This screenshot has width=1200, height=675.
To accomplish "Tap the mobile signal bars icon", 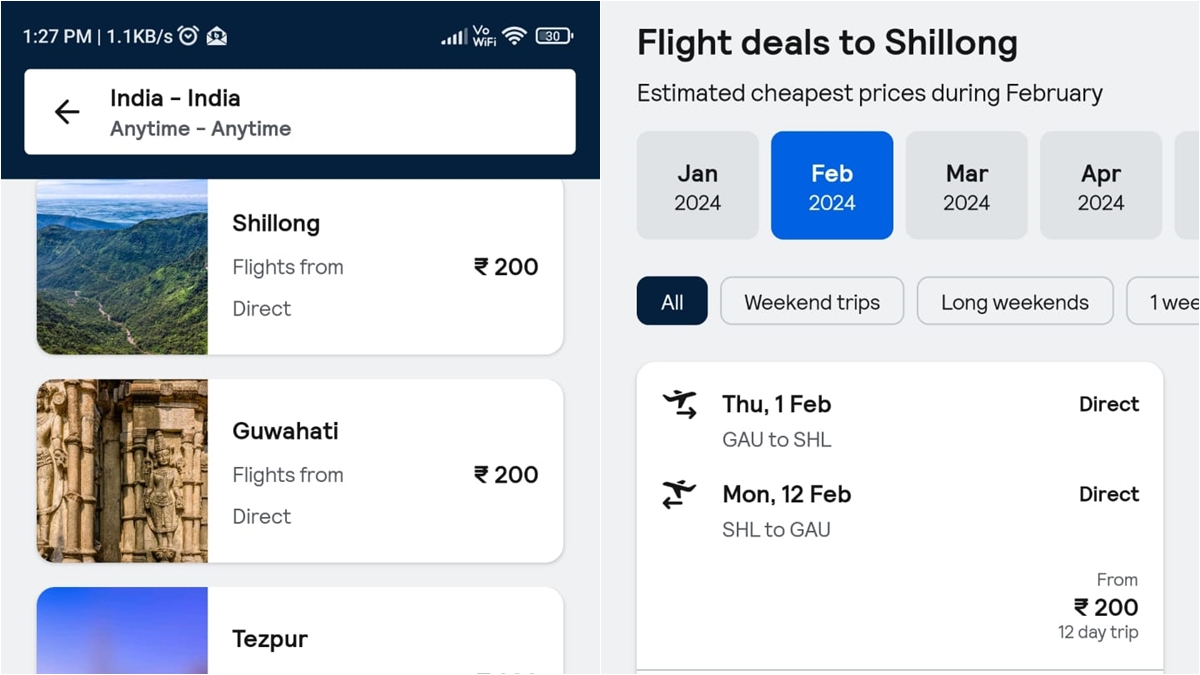I will pyautogui.click(x=454, y=37).
